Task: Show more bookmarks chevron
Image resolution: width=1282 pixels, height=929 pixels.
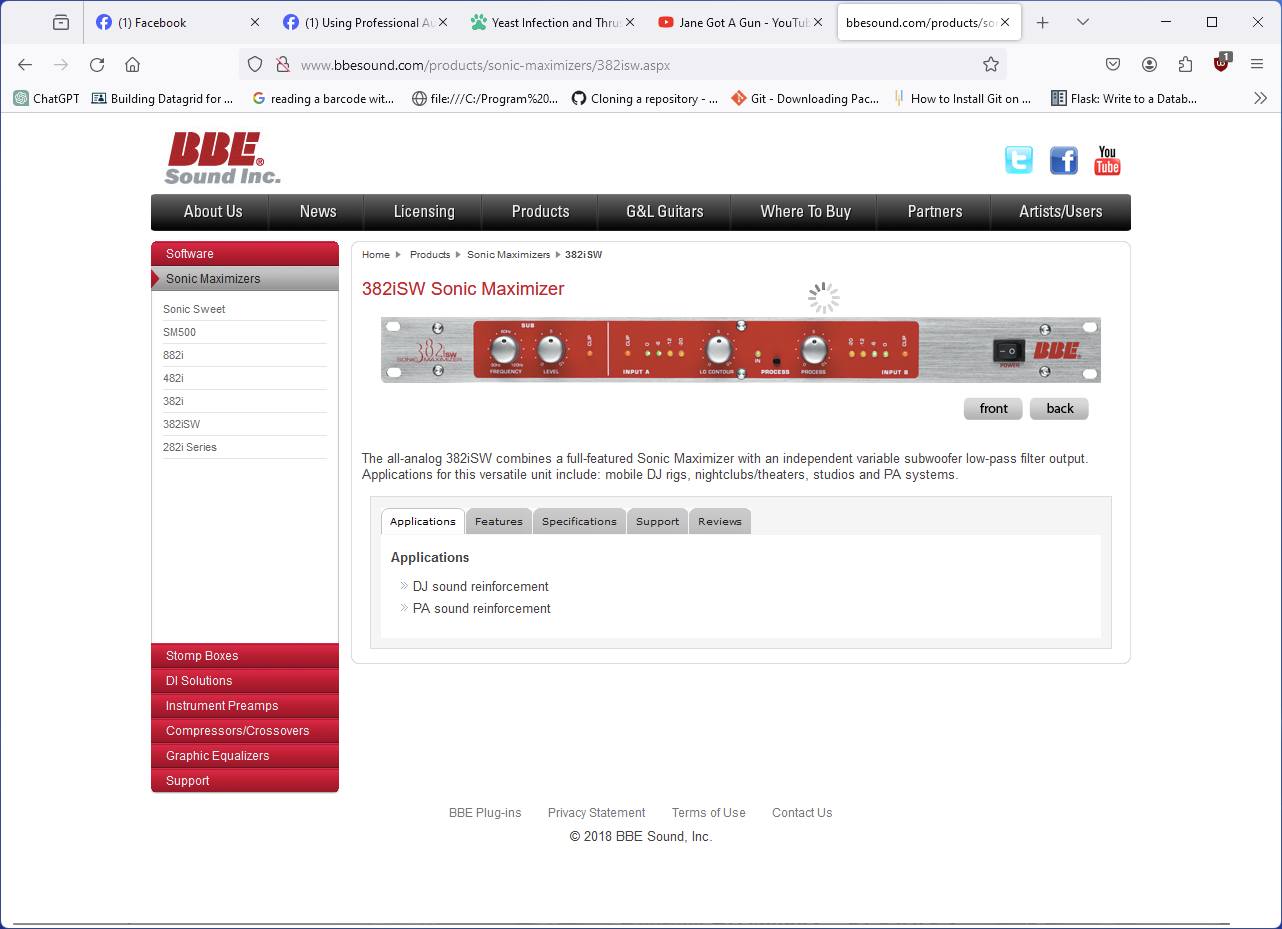Action: click(1260, 98)
